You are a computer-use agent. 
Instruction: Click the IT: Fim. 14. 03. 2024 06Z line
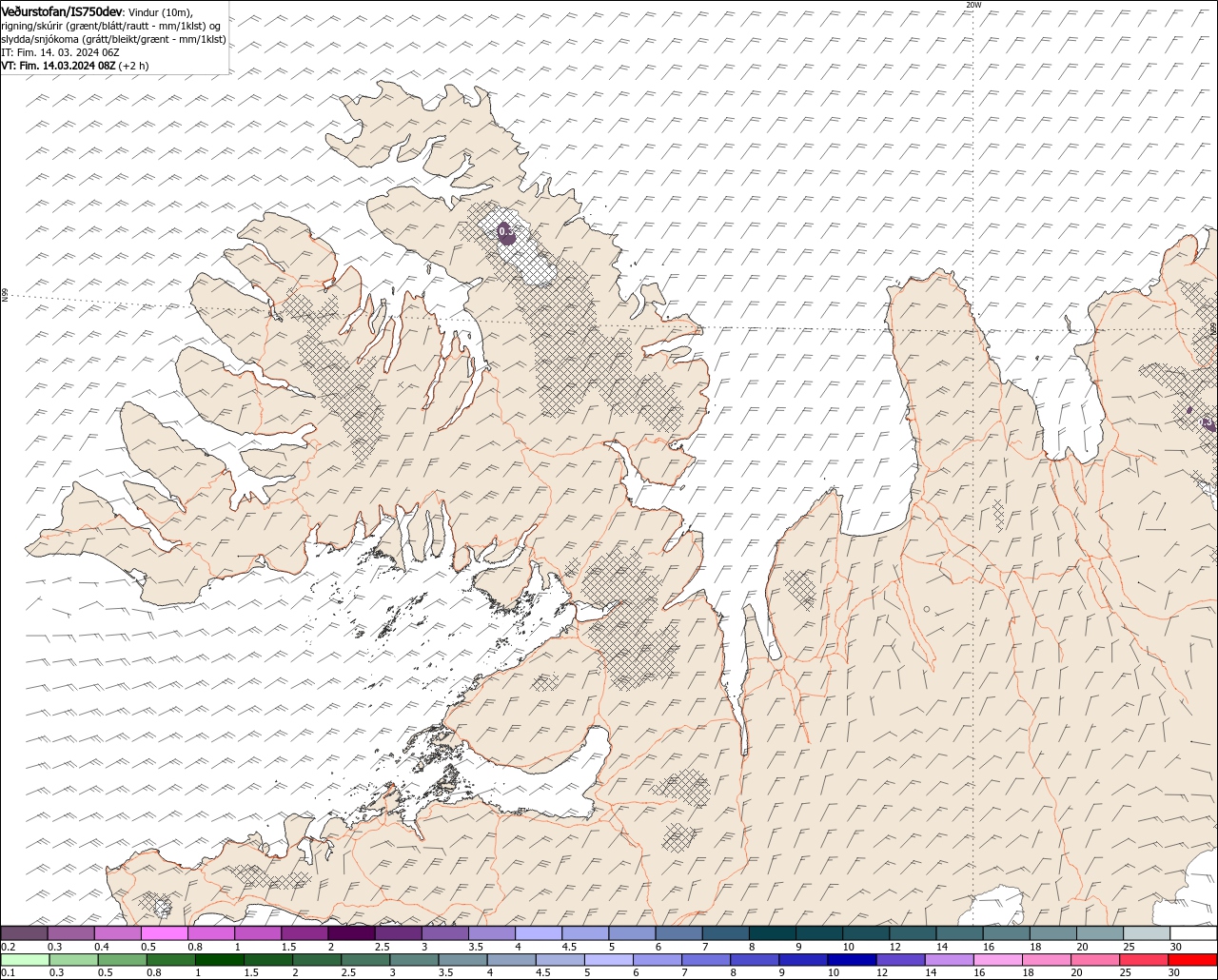[x=60, y=52]
